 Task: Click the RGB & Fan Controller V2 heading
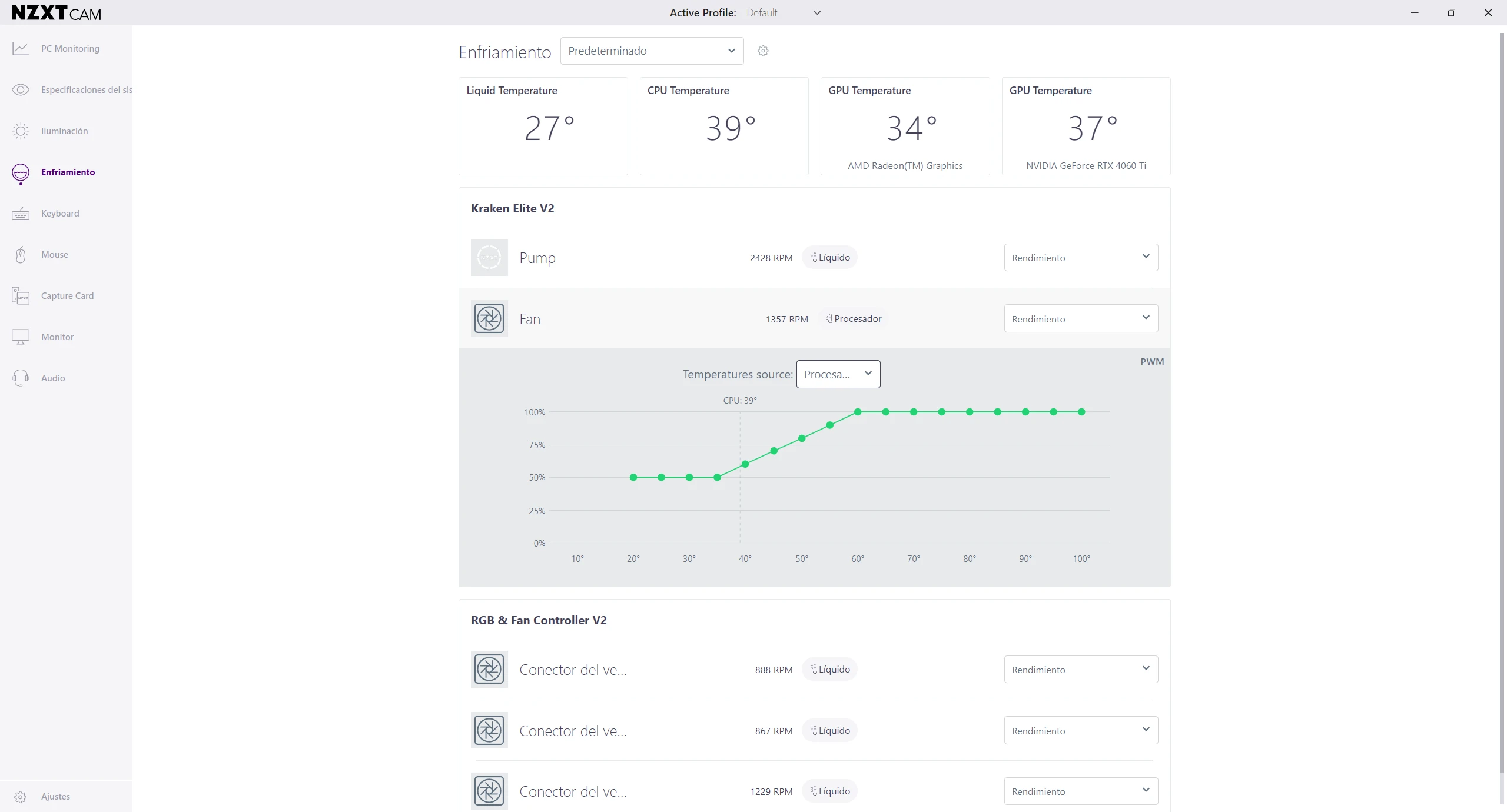[x=539, y=620]
